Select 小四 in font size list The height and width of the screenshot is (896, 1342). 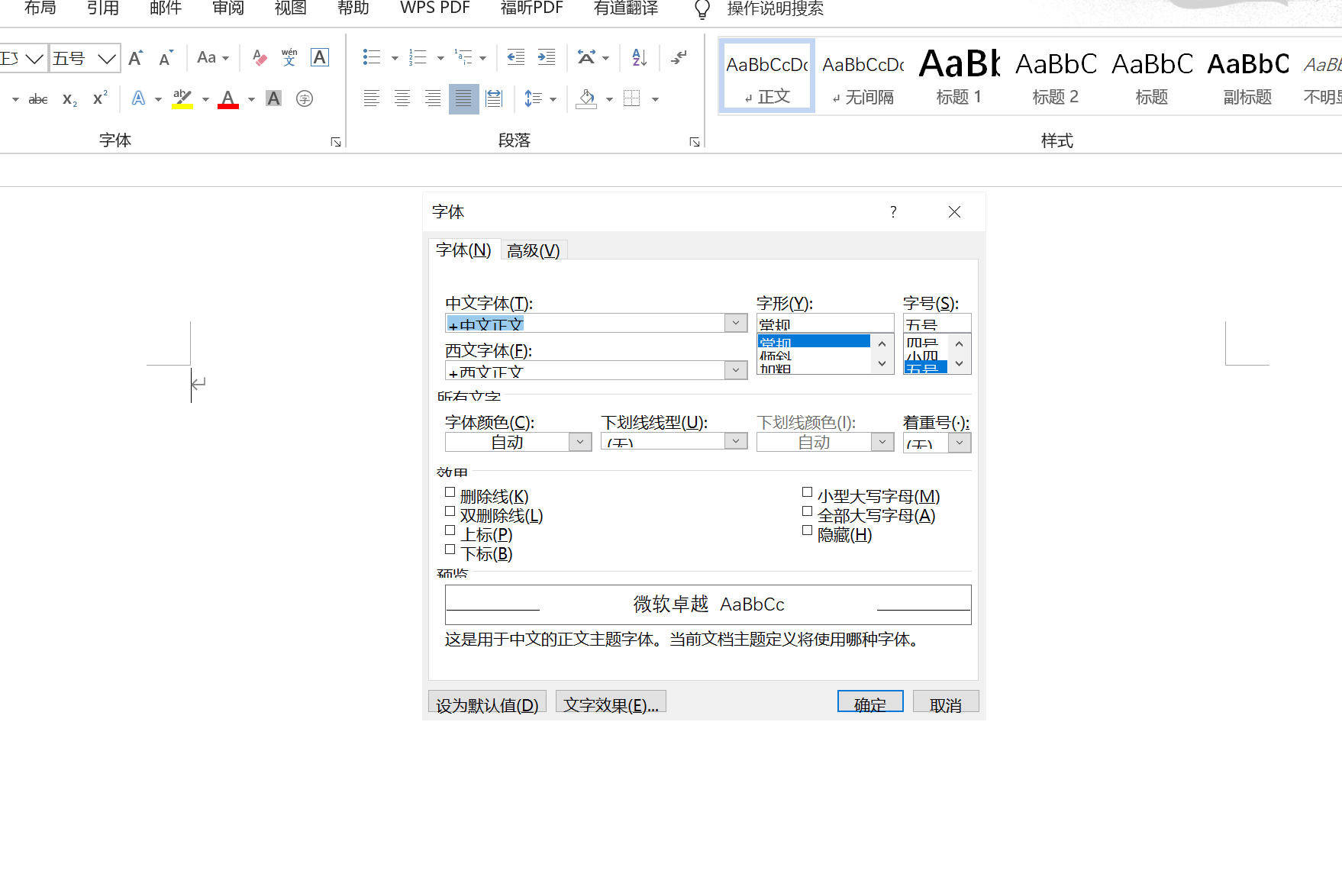coord(925,355)
